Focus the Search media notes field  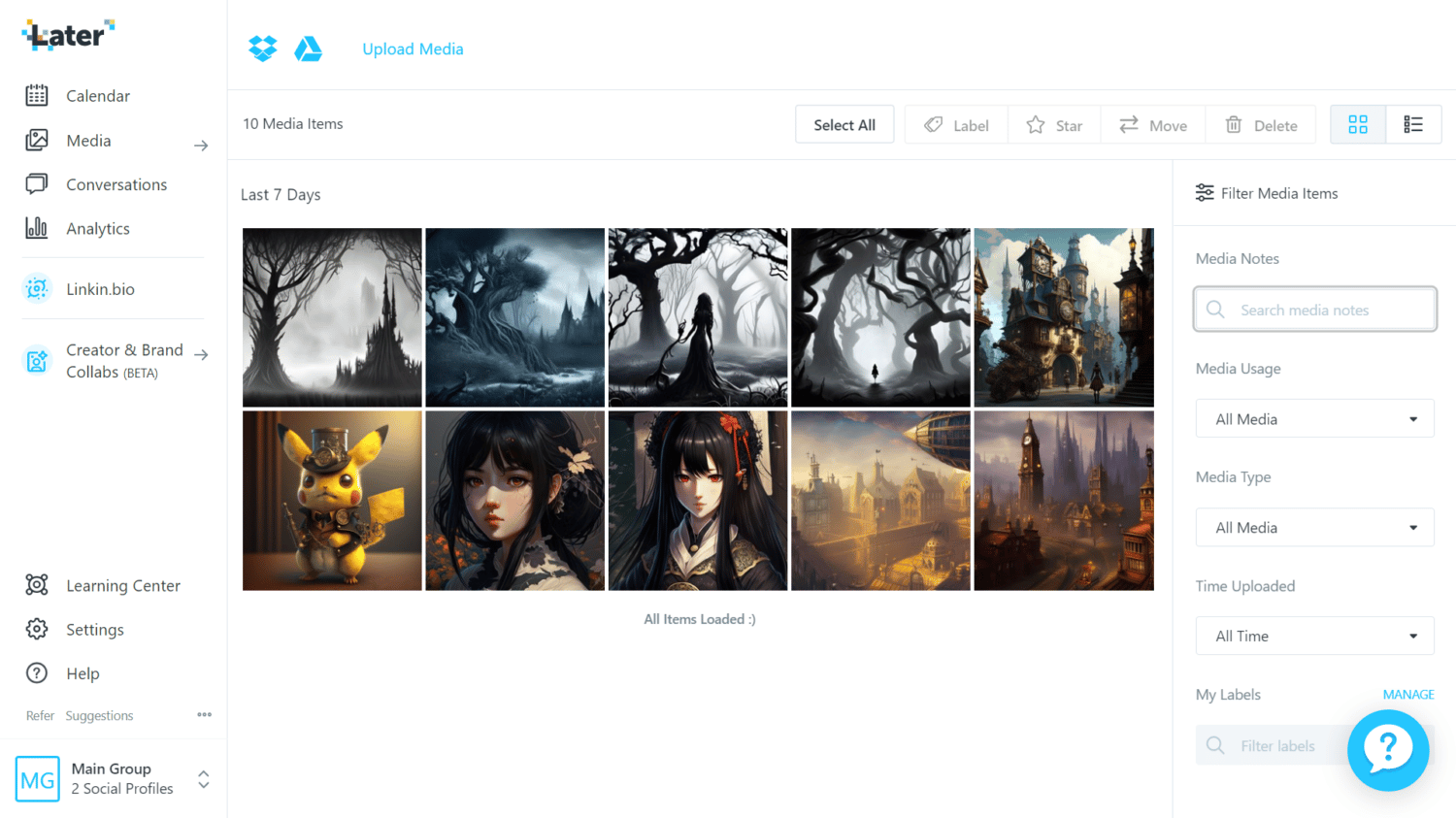coord(1314,310)
